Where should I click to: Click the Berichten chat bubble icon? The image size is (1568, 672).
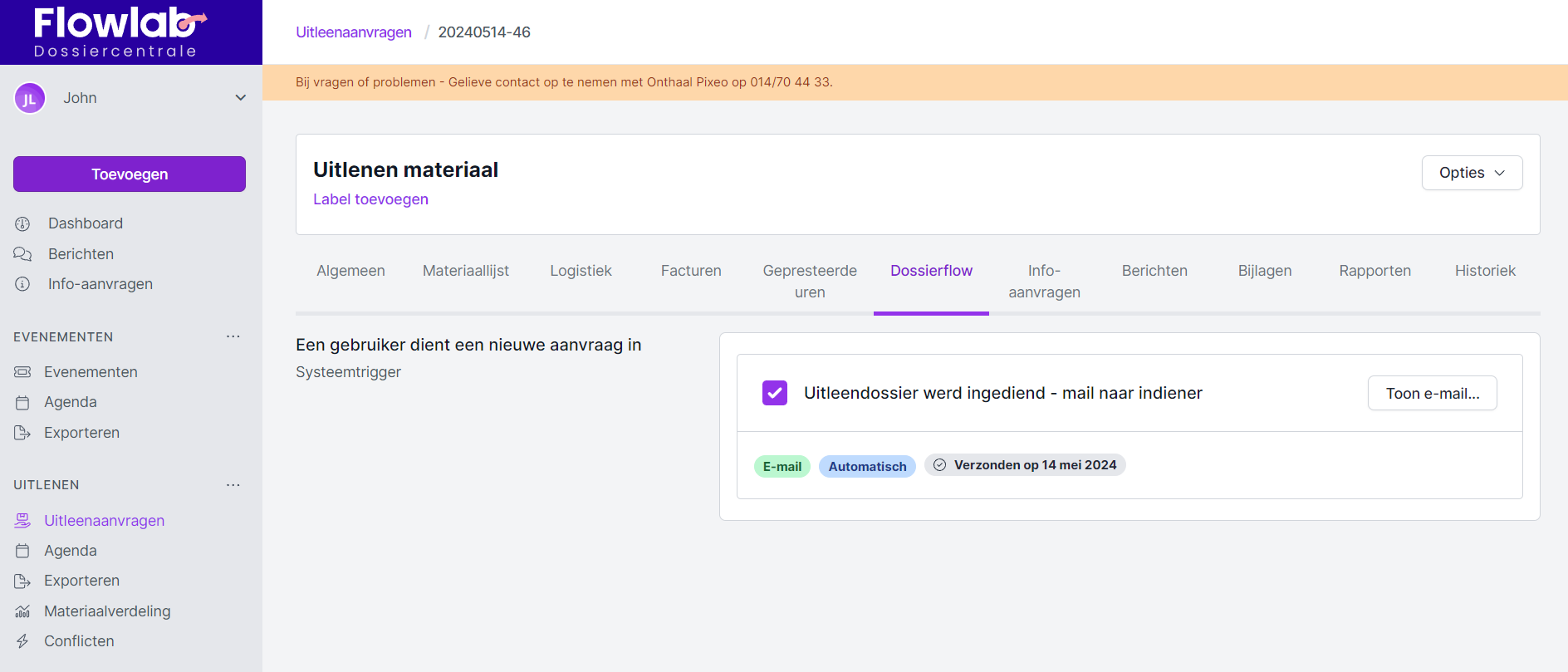(x=22, y=254)
